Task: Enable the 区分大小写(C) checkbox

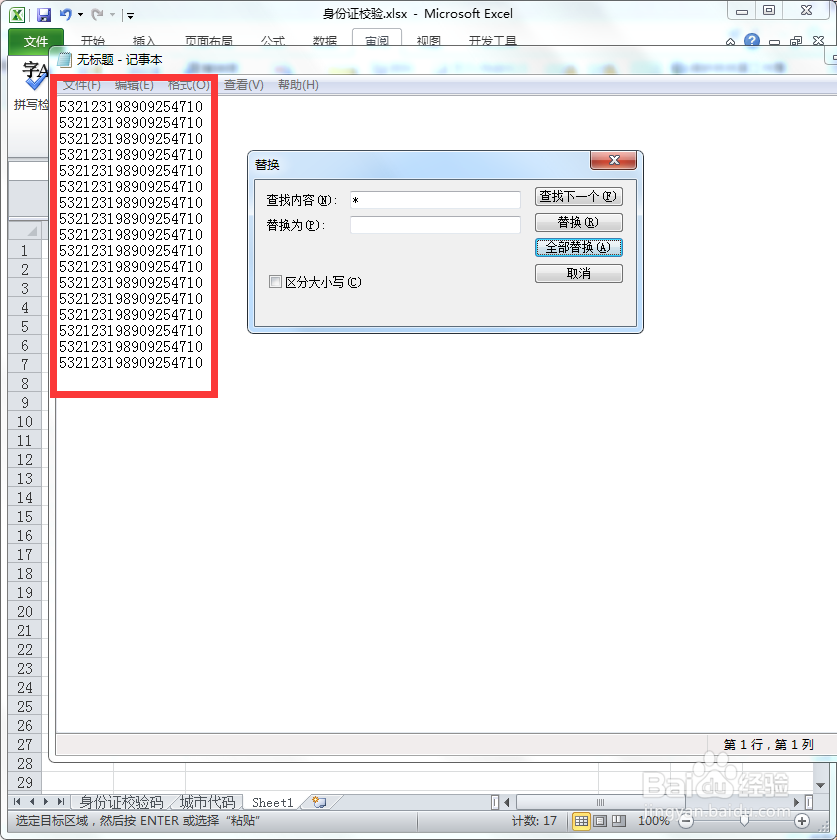Action: [275, 282]
